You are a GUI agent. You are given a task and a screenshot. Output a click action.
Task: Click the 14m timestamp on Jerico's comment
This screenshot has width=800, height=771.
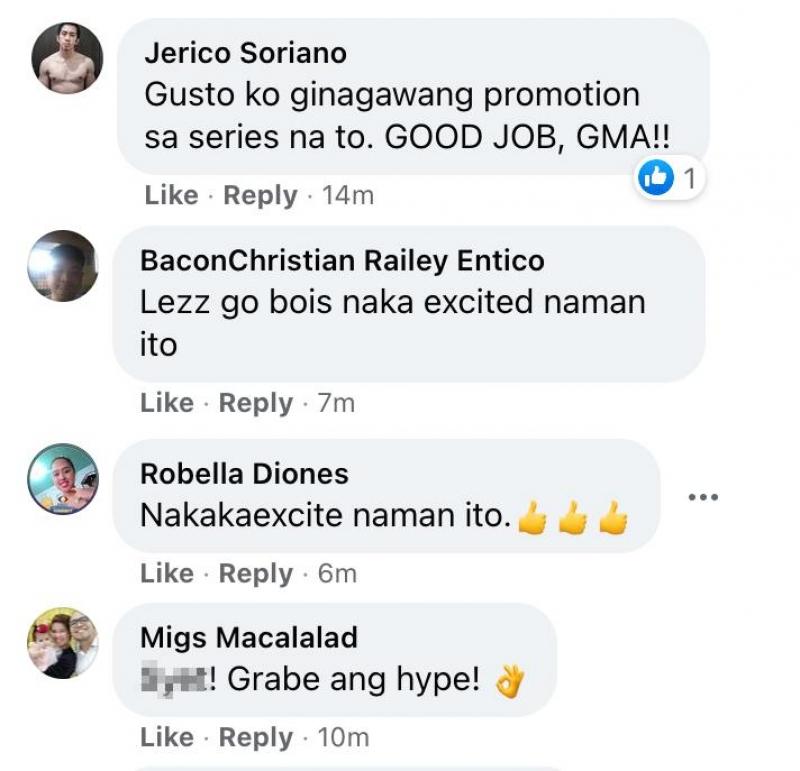point(348,195)
